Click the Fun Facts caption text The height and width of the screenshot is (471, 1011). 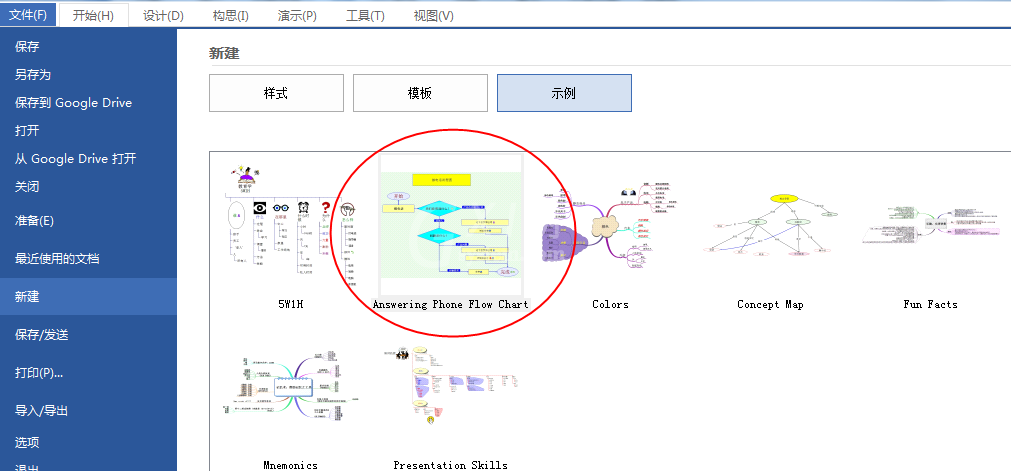pyautogui.click(x=930, y=305)
